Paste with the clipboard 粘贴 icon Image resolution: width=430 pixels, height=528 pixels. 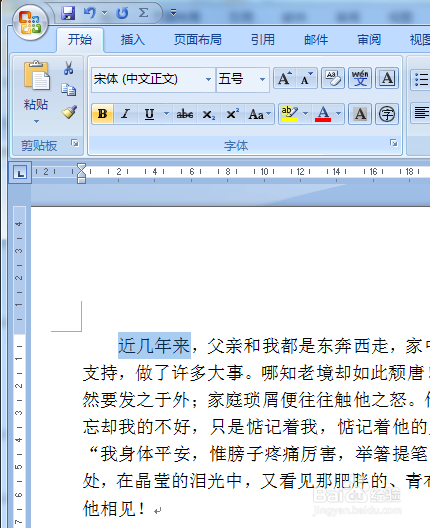[36, 76]
